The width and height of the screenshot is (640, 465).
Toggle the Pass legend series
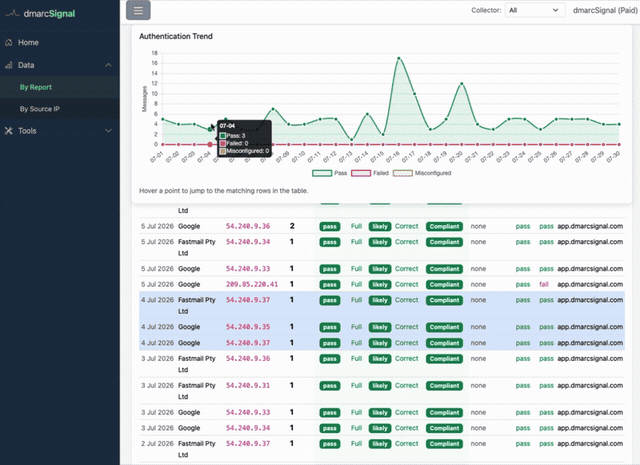click(x=329, y=173)
